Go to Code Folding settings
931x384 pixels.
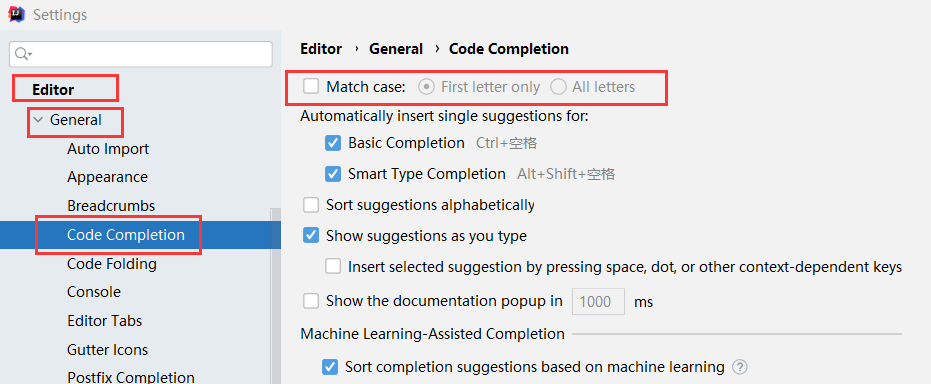(x=112, y=264)
